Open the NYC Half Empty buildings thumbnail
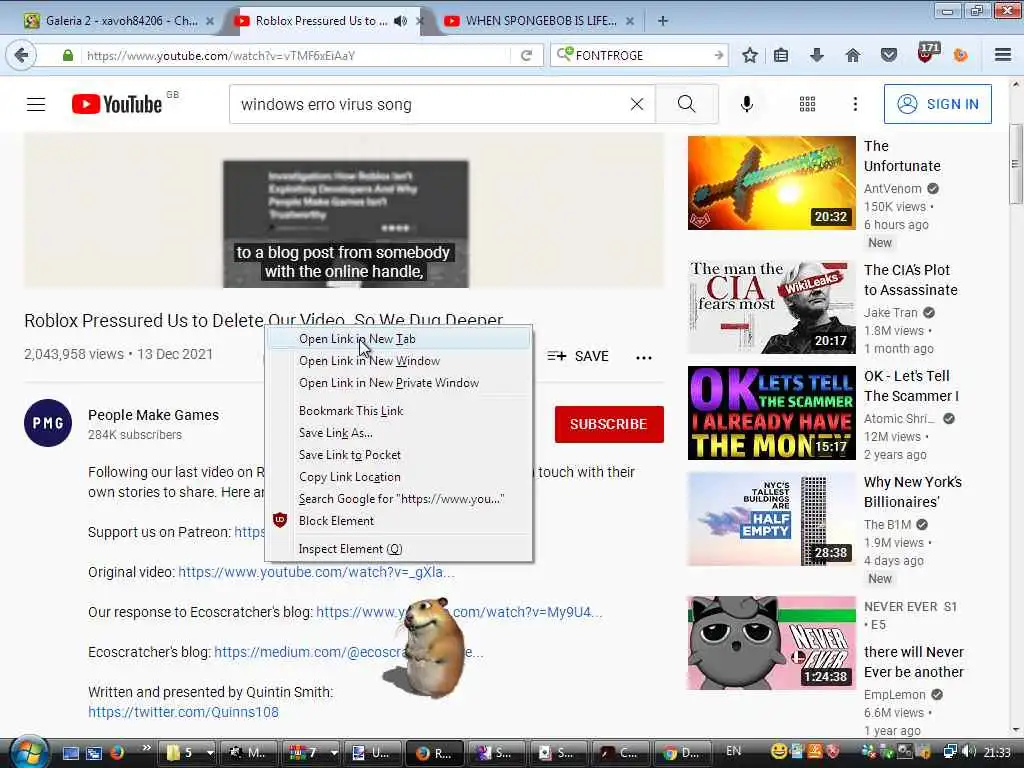This screenshot has width=1024, height=768. coord(771,519)
